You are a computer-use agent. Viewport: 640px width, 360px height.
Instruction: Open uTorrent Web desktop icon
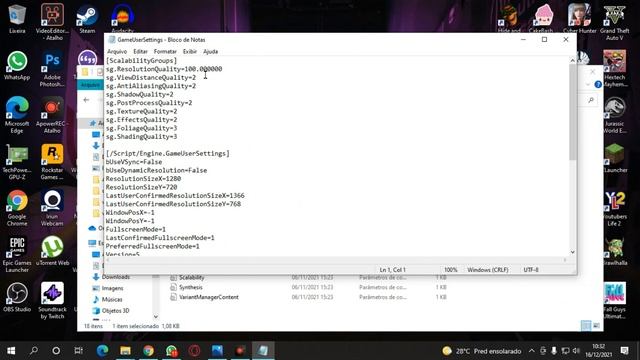click(52, 251)
